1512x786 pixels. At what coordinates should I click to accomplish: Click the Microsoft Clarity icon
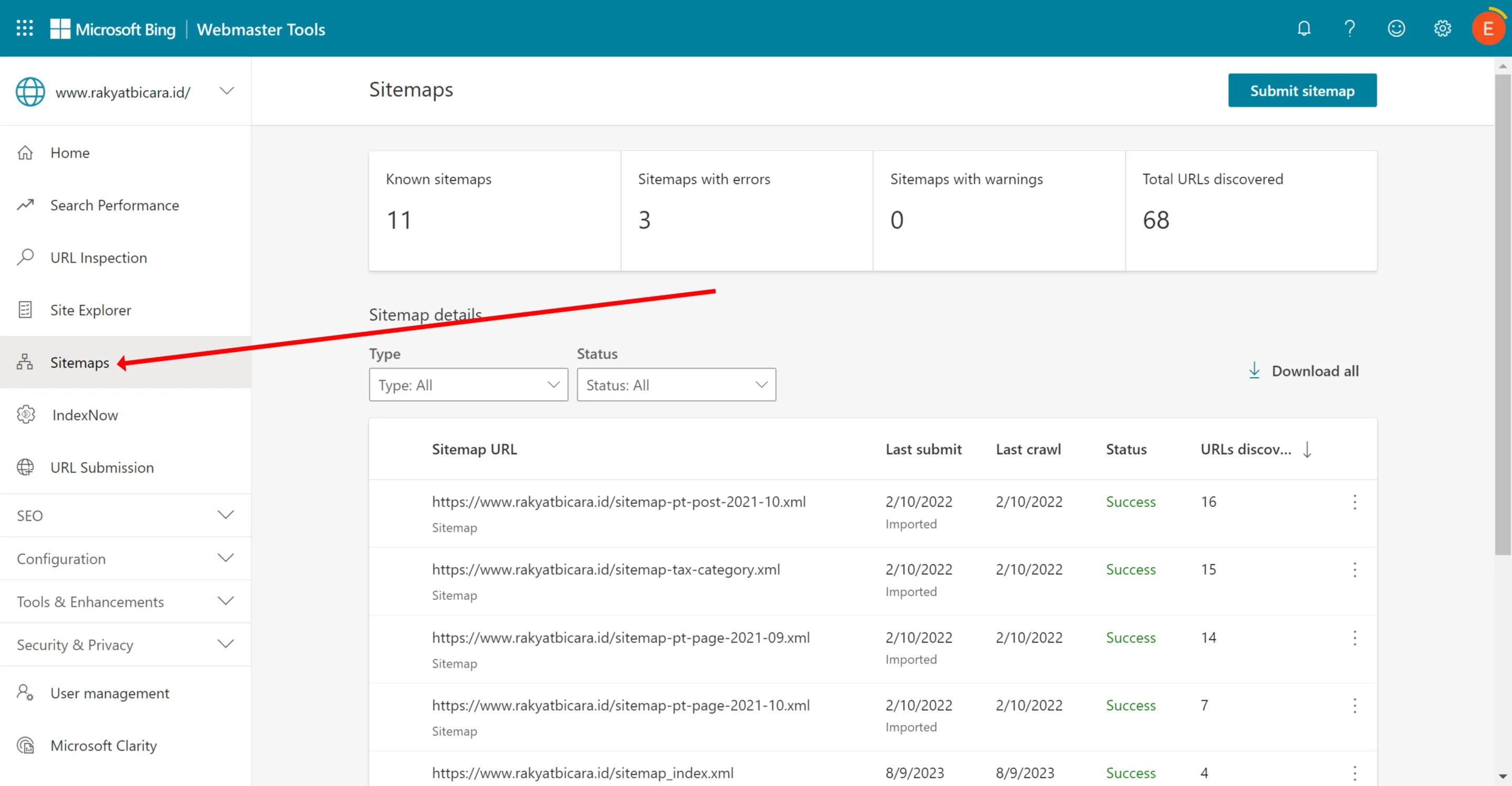[25, 745]
